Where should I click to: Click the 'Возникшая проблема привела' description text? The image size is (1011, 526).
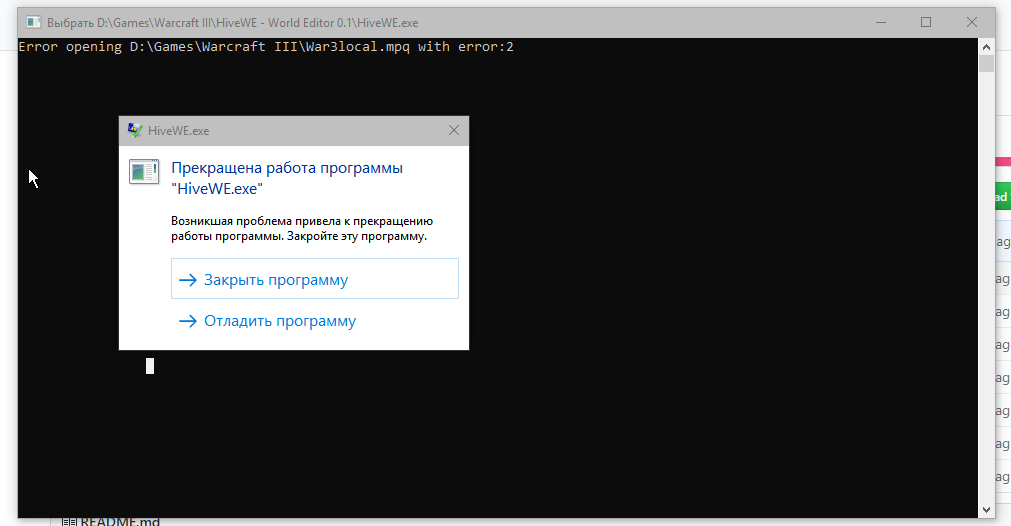(302, 228)
